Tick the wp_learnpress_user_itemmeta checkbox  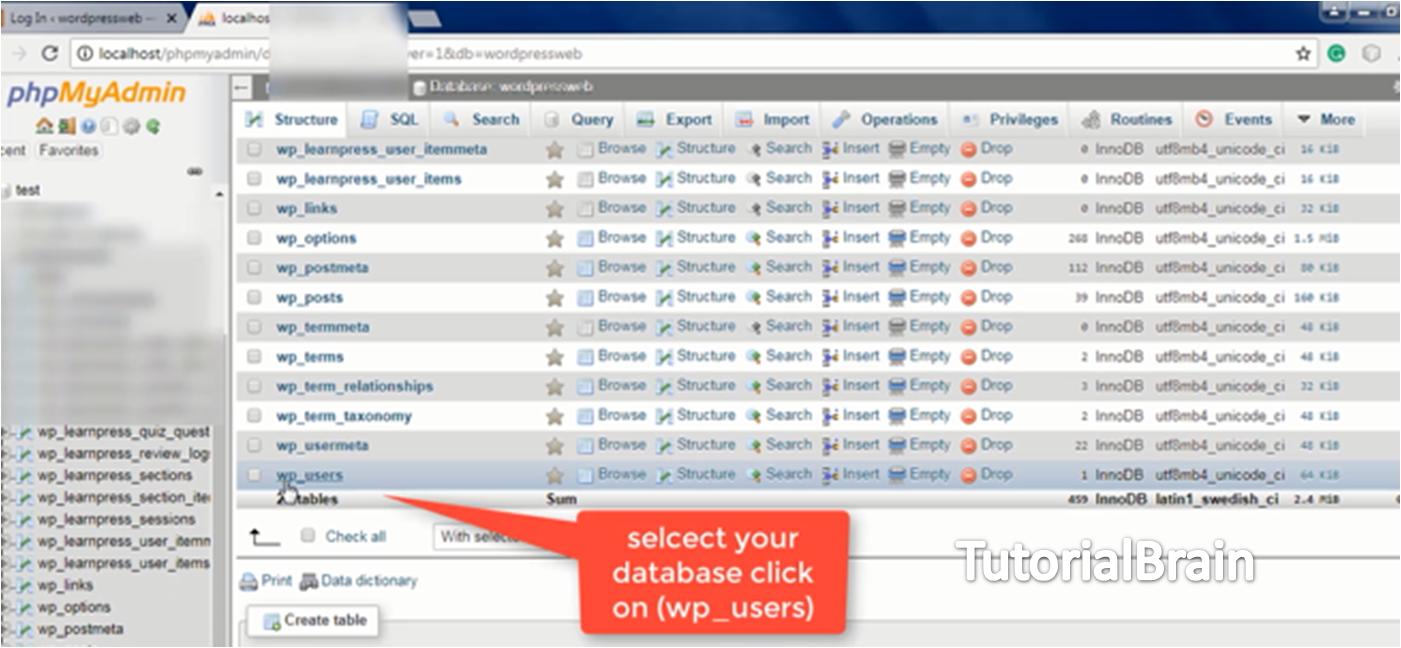click(x=255, y=149)
